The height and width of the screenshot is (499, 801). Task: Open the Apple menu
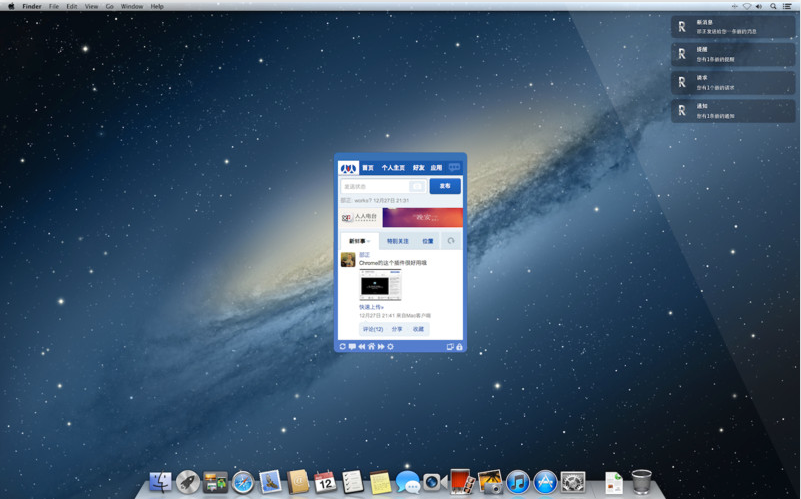11,6
